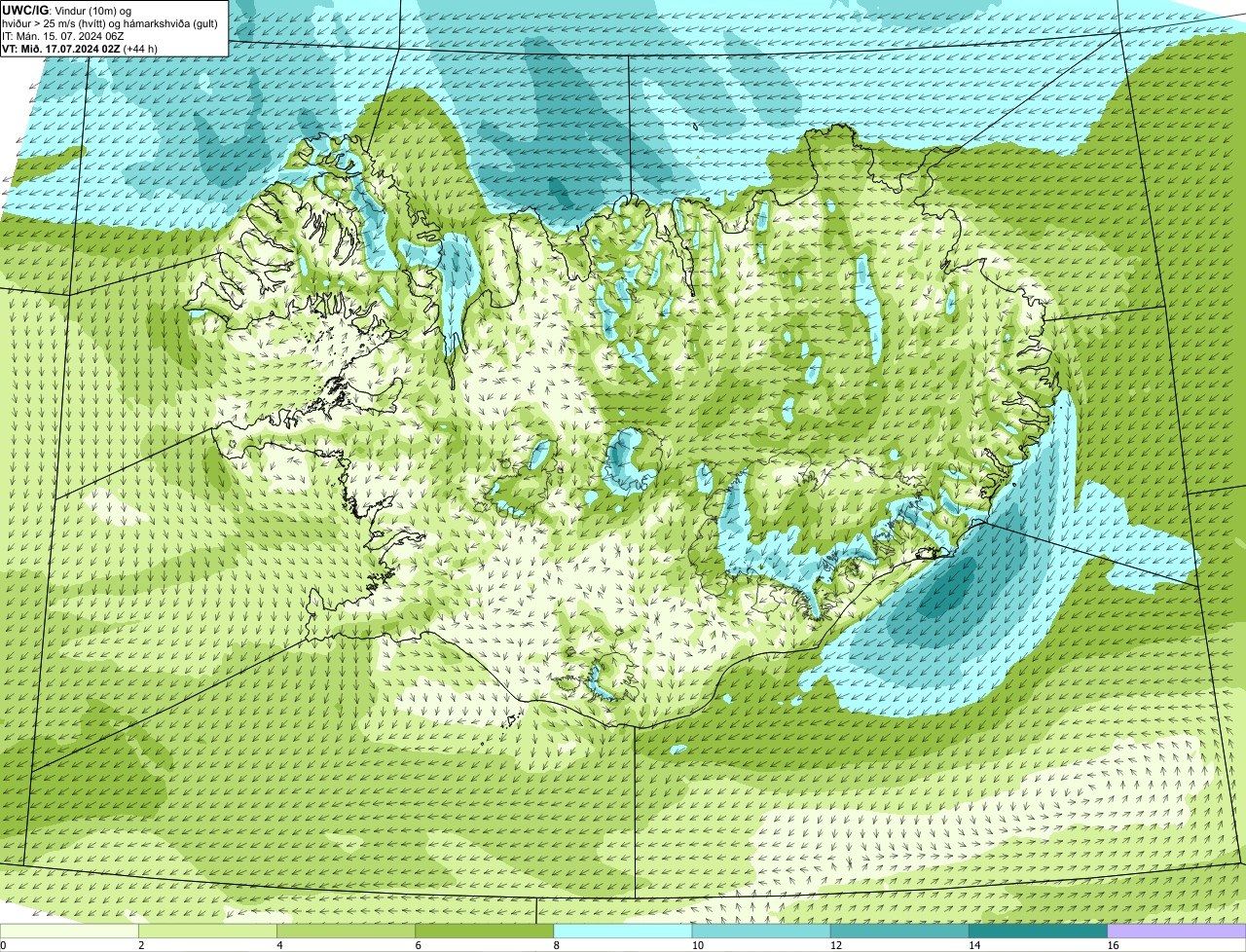The height and width of the screenshot is (952, 1246).
Task: Click the legend value "16"
Action: click(x=1112, y=945)
